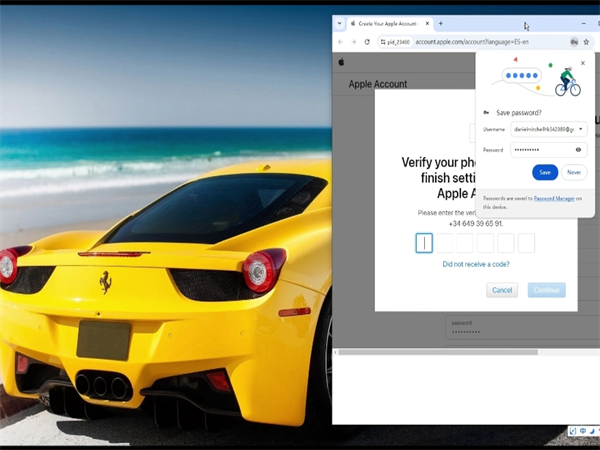This screenshot has height=450, width=600.
Task: Click Never in the password prompt
Action: click(x=574, y=172)
